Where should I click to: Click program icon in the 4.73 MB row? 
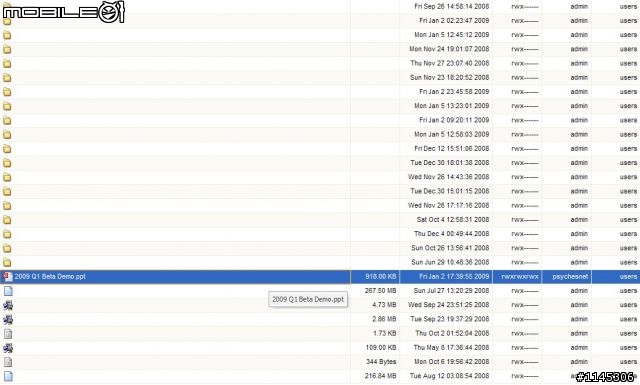pos(8,305)
